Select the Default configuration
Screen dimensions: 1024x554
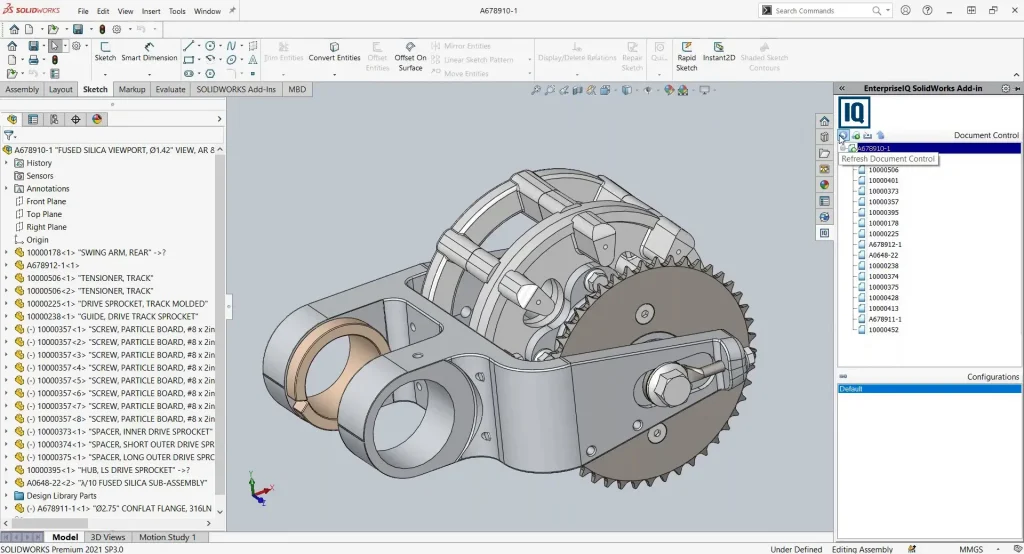[929, 389]
